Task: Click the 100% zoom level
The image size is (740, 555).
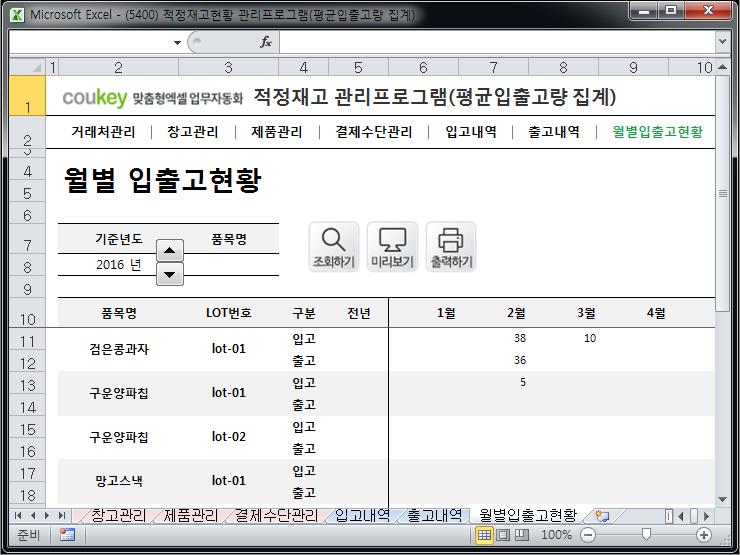Action: click(x=556, y=535)
